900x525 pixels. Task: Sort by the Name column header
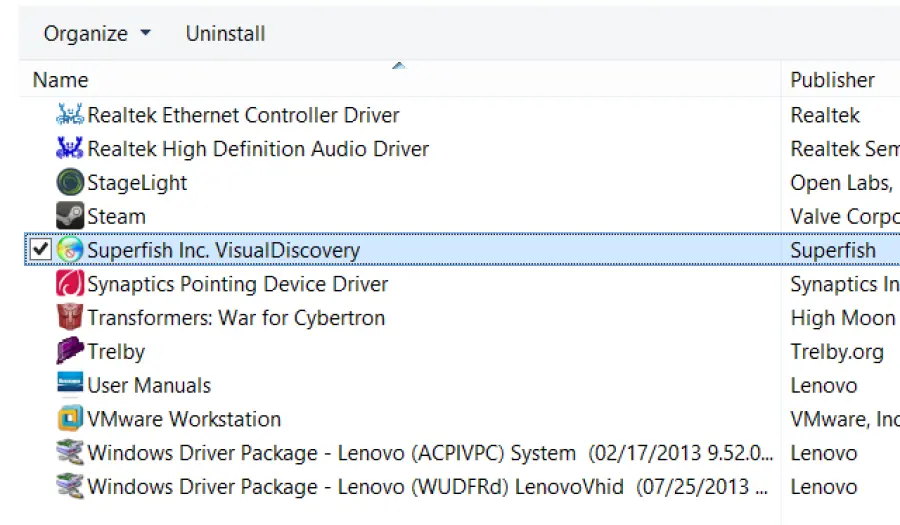click(x=60, y=80)
